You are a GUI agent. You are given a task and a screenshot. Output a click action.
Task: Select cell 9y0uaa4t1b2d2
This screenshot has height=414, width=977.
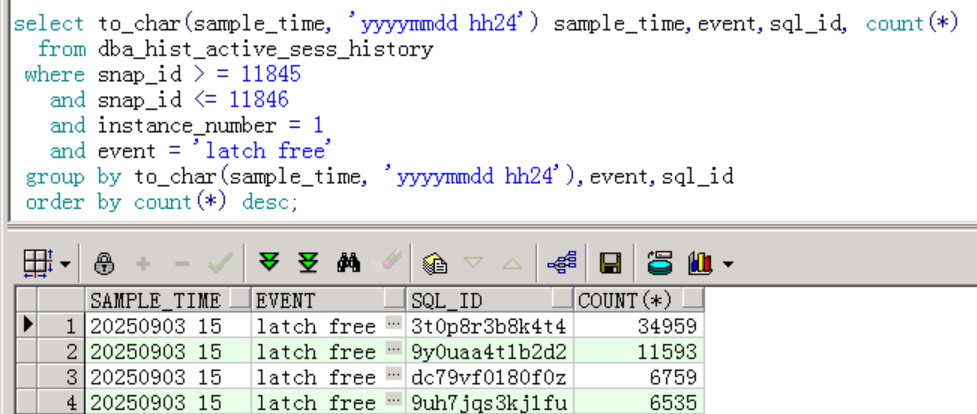(x=490, y=351)
